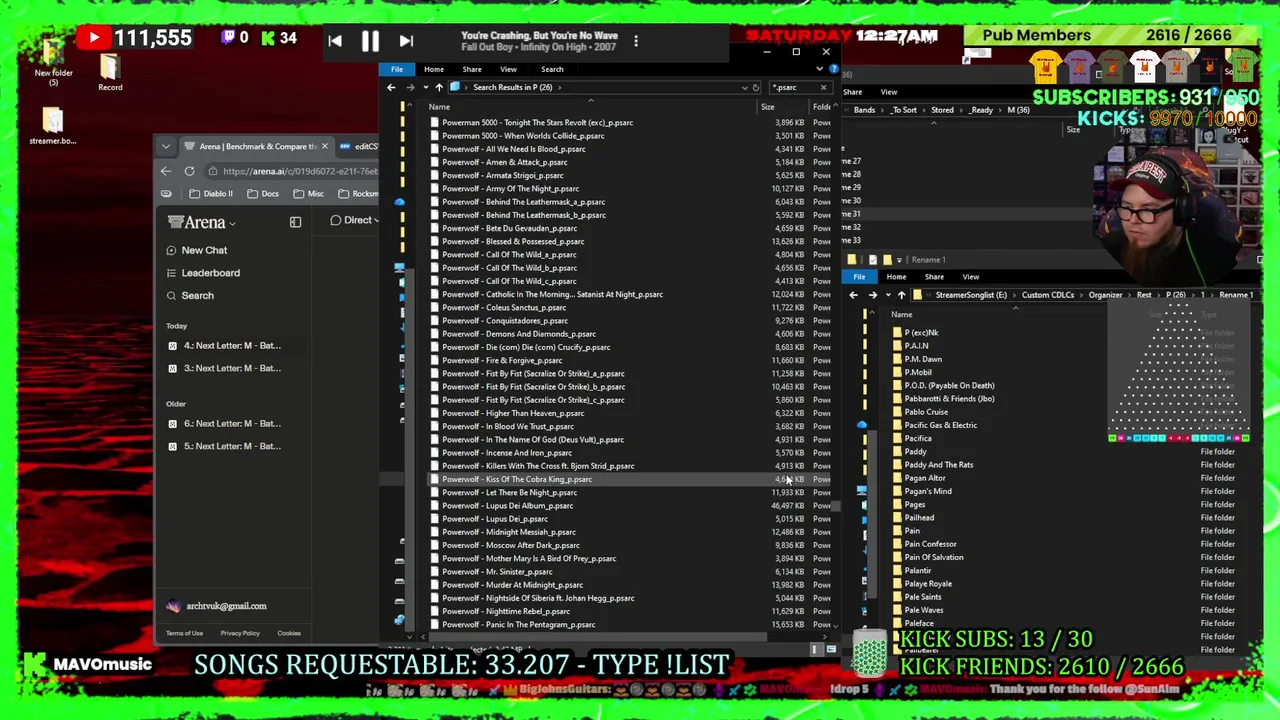Switch to large icons view in search Explorer
1280x720 pixels.
[x=831, y=650]
